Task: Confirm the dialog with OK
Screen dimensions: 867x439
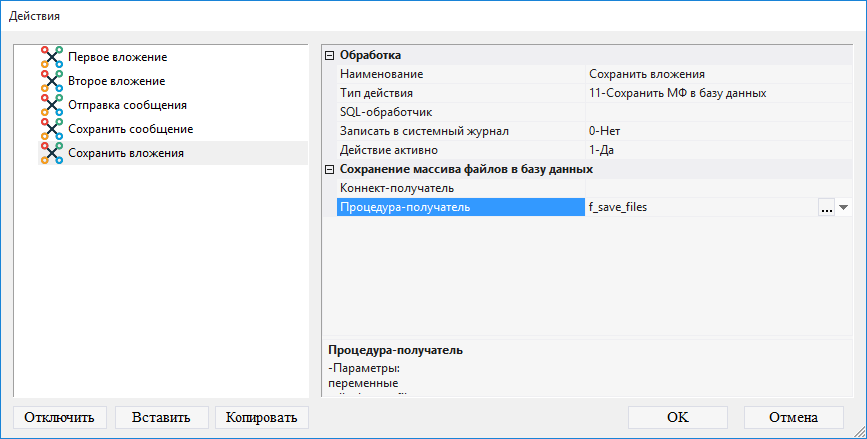Action: coord(677,417)
